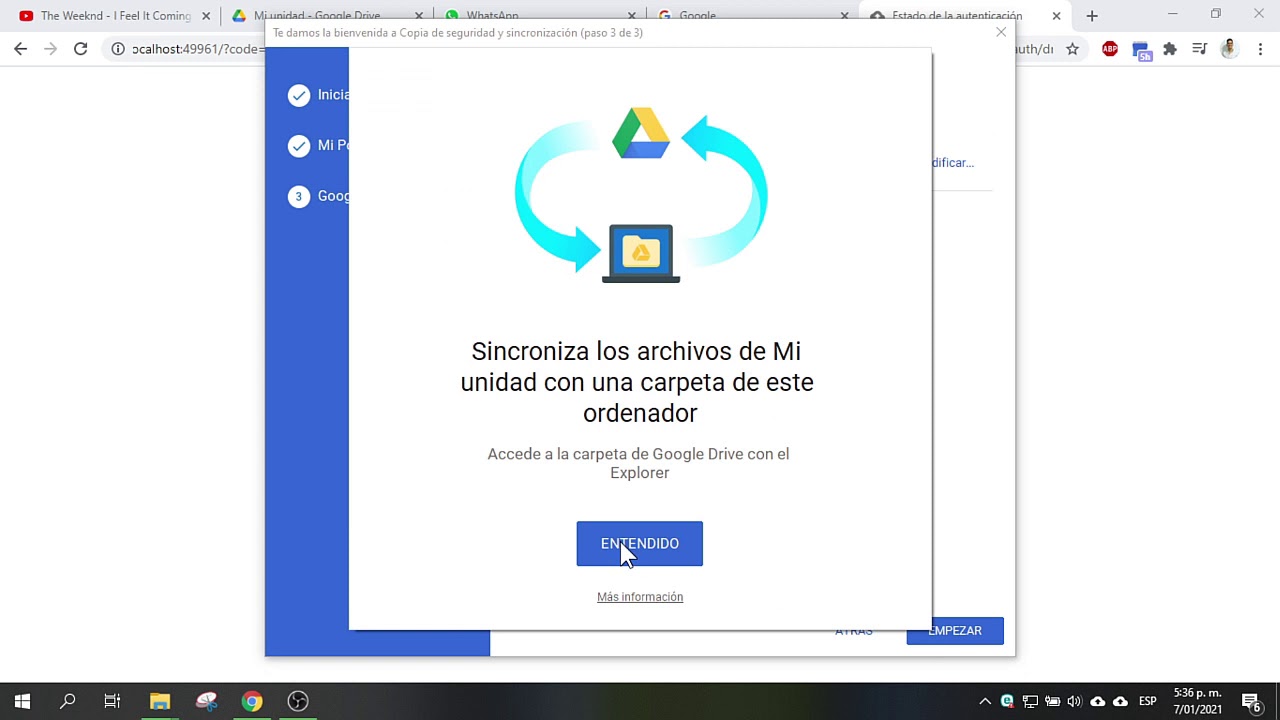Open the Windows Start menu
Image resolution: width=1280 pixels, height=720 pixels.
point(22,701)
